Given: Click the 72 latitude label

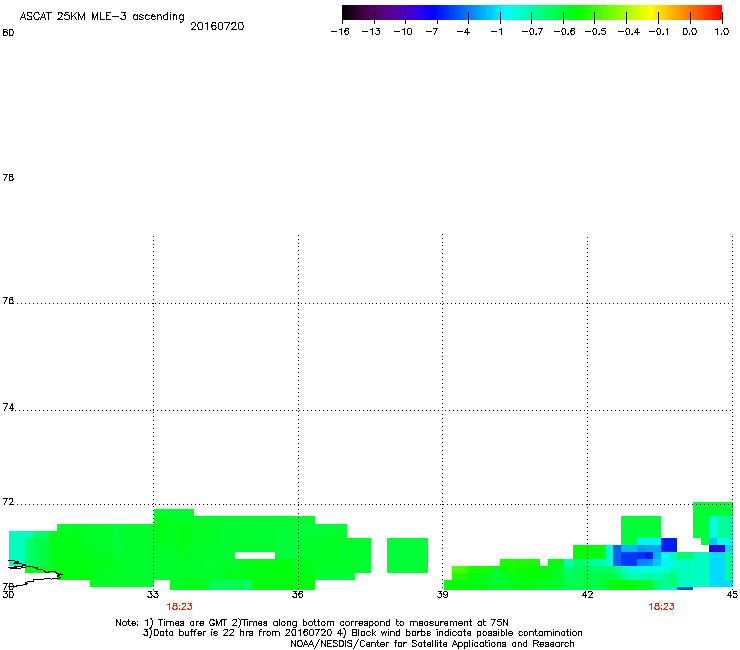Looking at the screenshot, I should coord(8,502).
